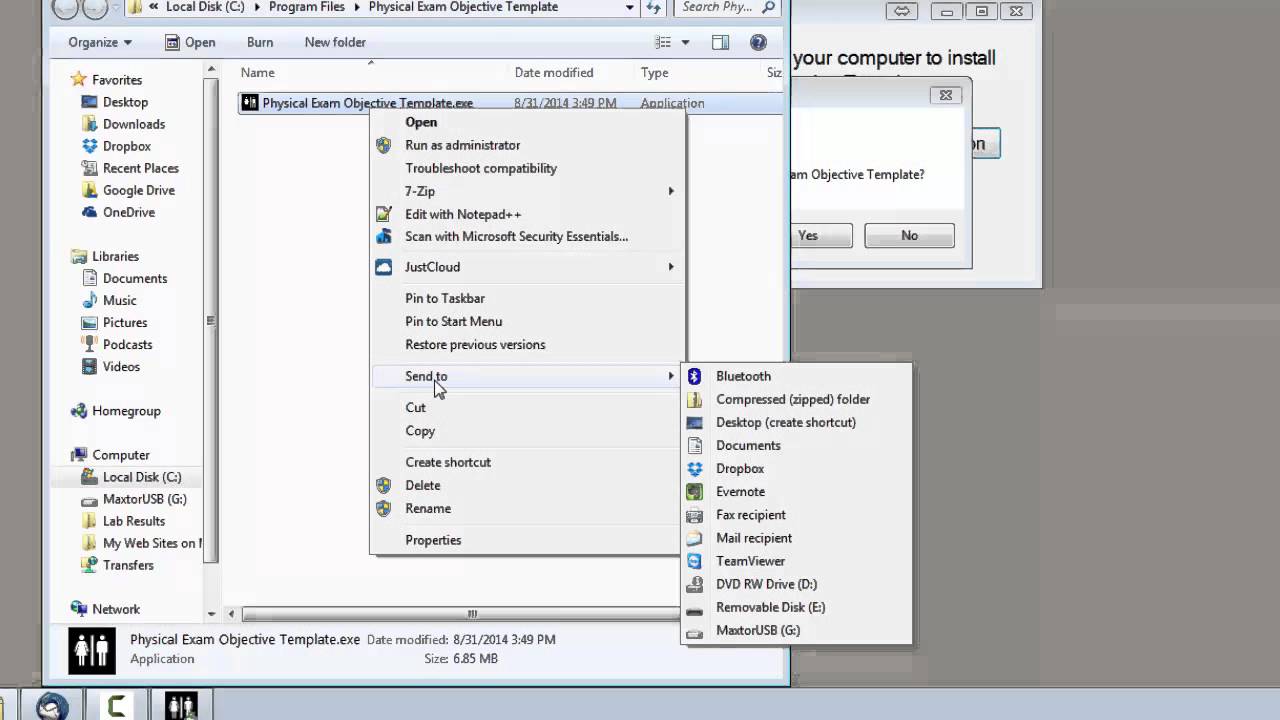Sort by the Name column header

pyautogui.click(x=258, y=72)
